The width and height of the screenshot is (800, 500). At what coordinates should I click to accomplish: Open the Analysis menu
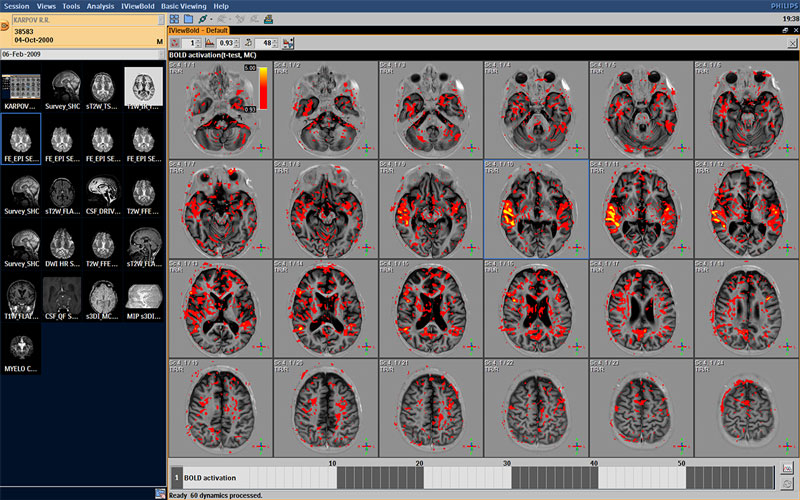coord(100,6)
